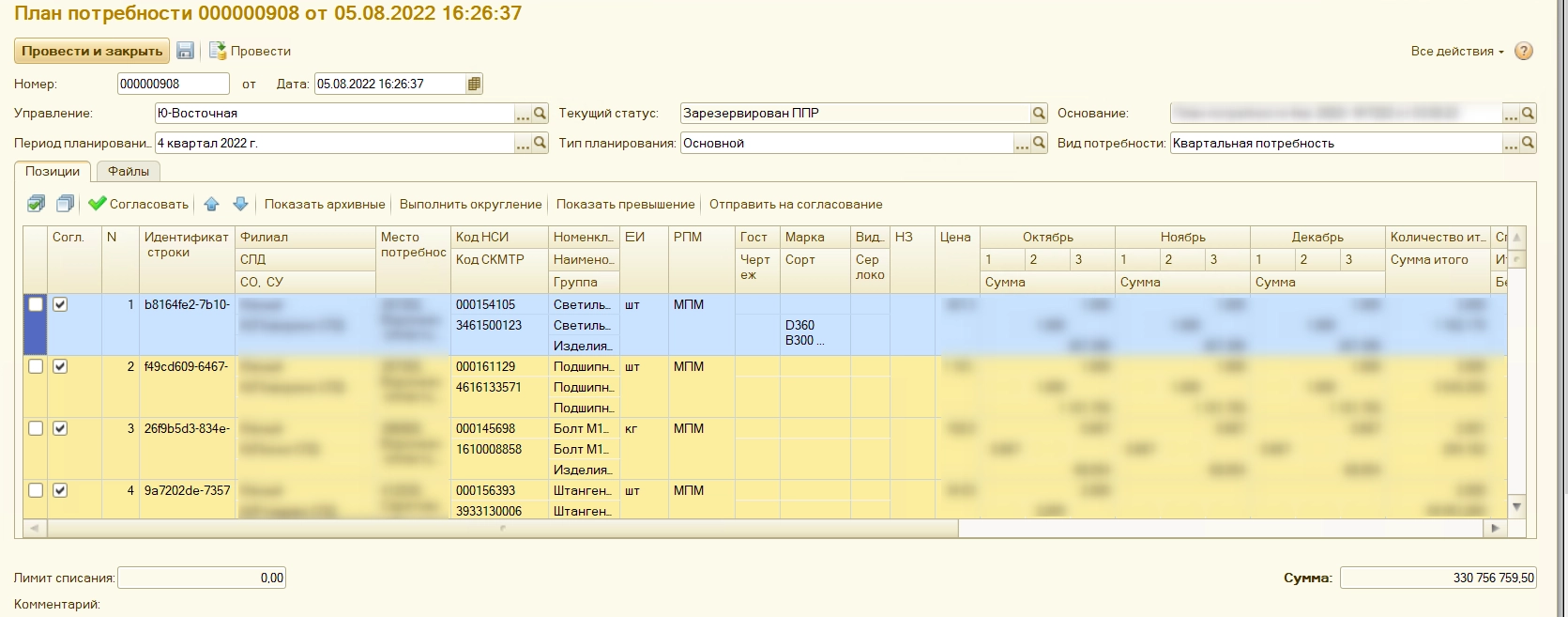
Task: Click the save diskette icon
Action: pos(185,51)
